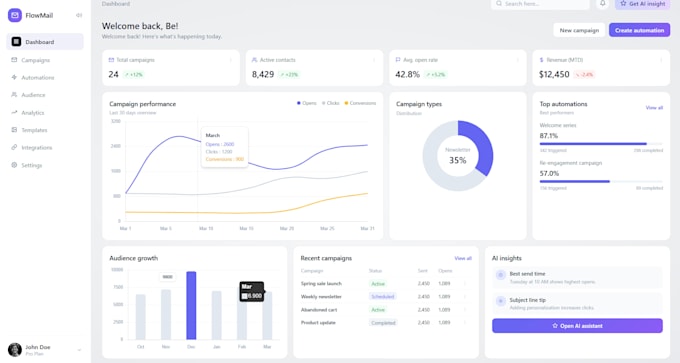680x363 pixels.
Task: Collapse the sidebar with the toggle icon
Action: tap(78, 15)
